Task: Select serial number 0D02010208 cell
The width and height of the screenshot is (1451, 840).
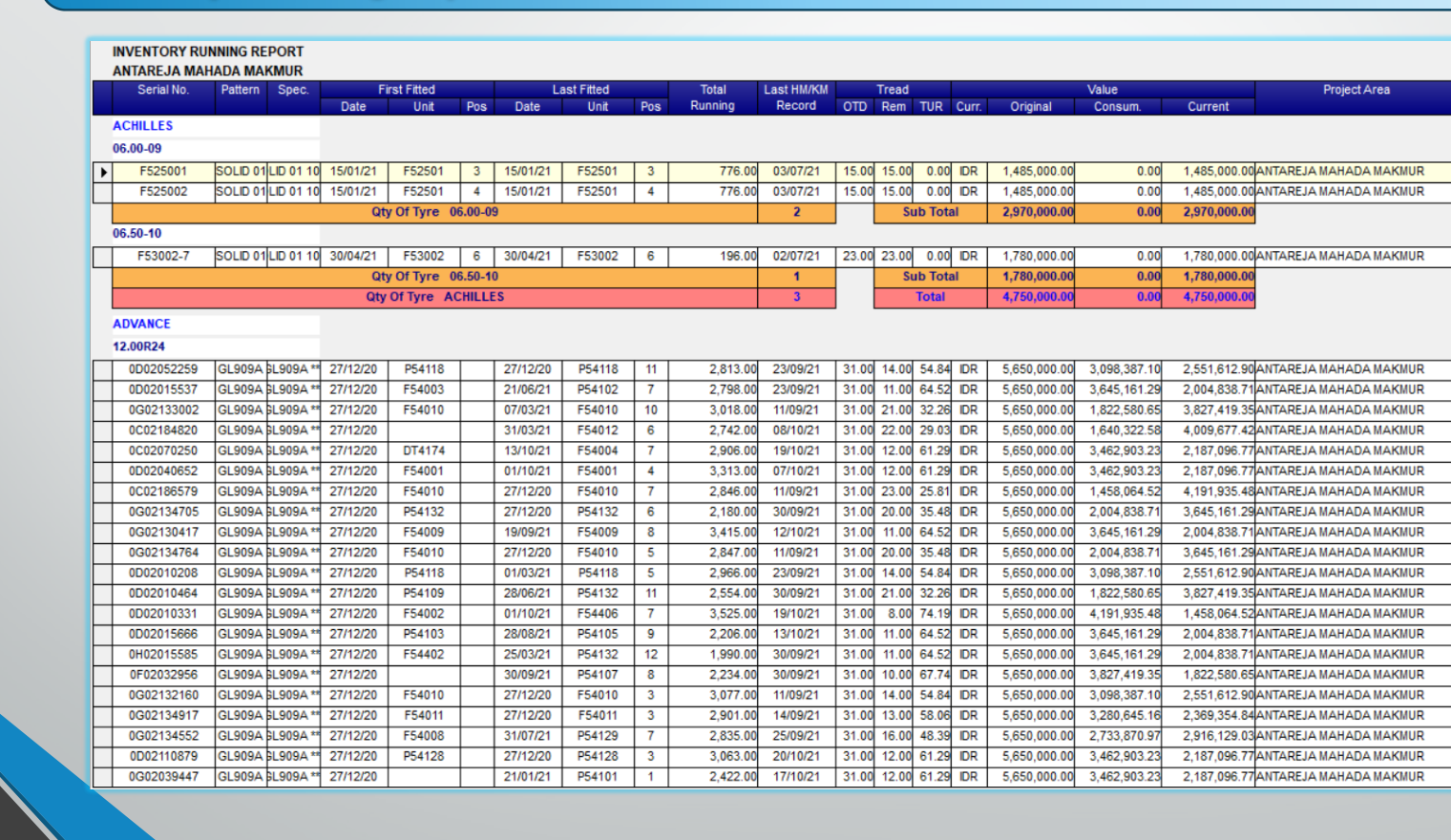Action: tap(163, 573)
